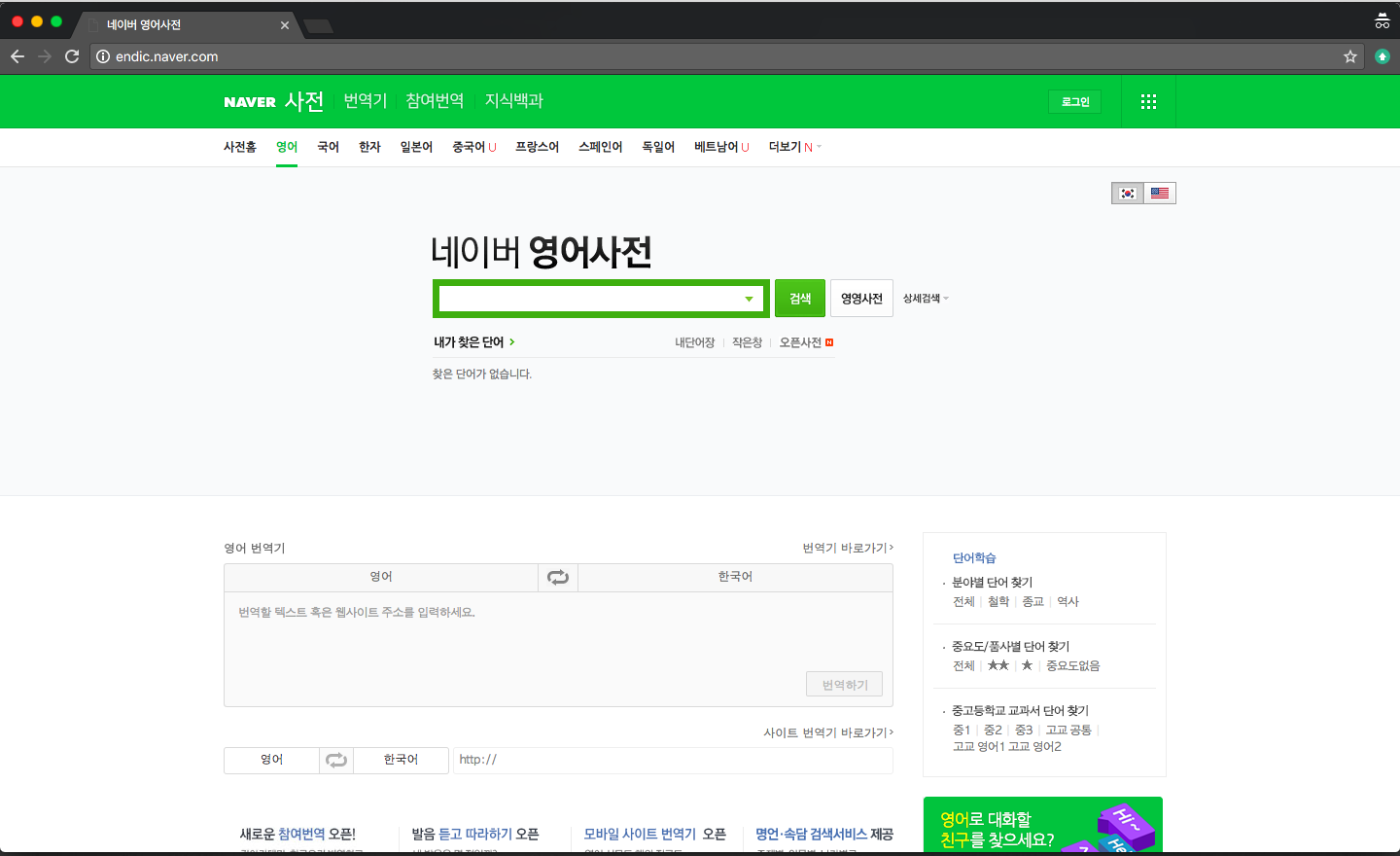Click the 사전 header title
Screen dimensions: 1400x856
tap(304, 101)
